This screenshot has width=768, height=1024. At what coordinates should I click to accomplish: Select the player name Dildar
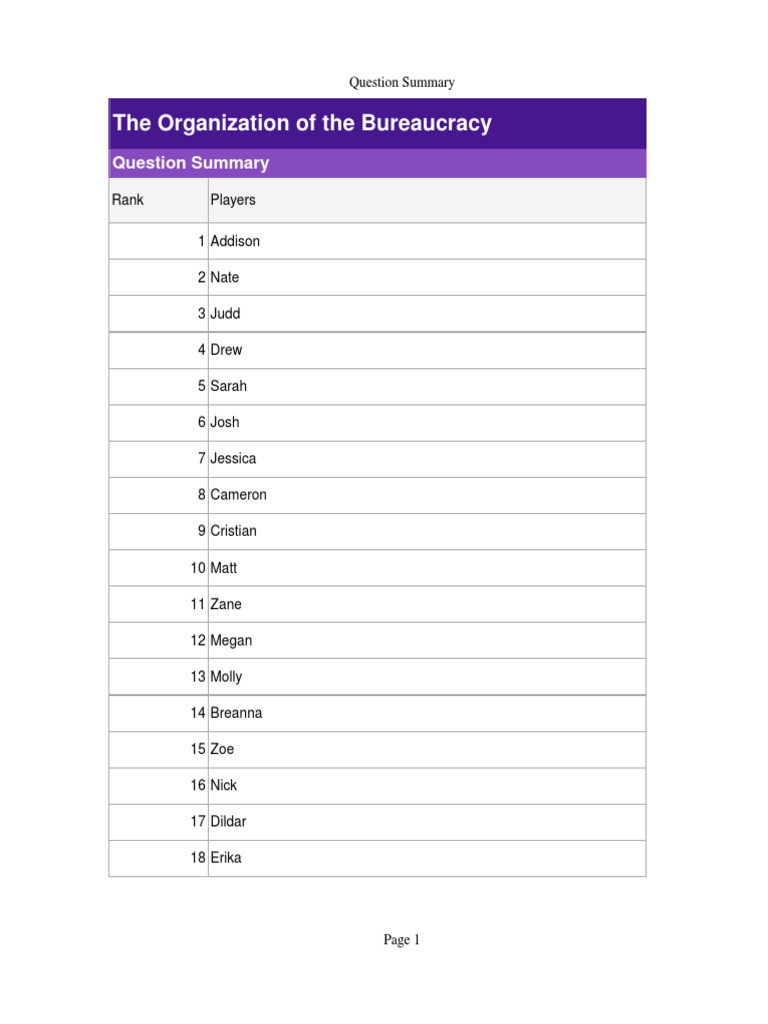(228, 821)
